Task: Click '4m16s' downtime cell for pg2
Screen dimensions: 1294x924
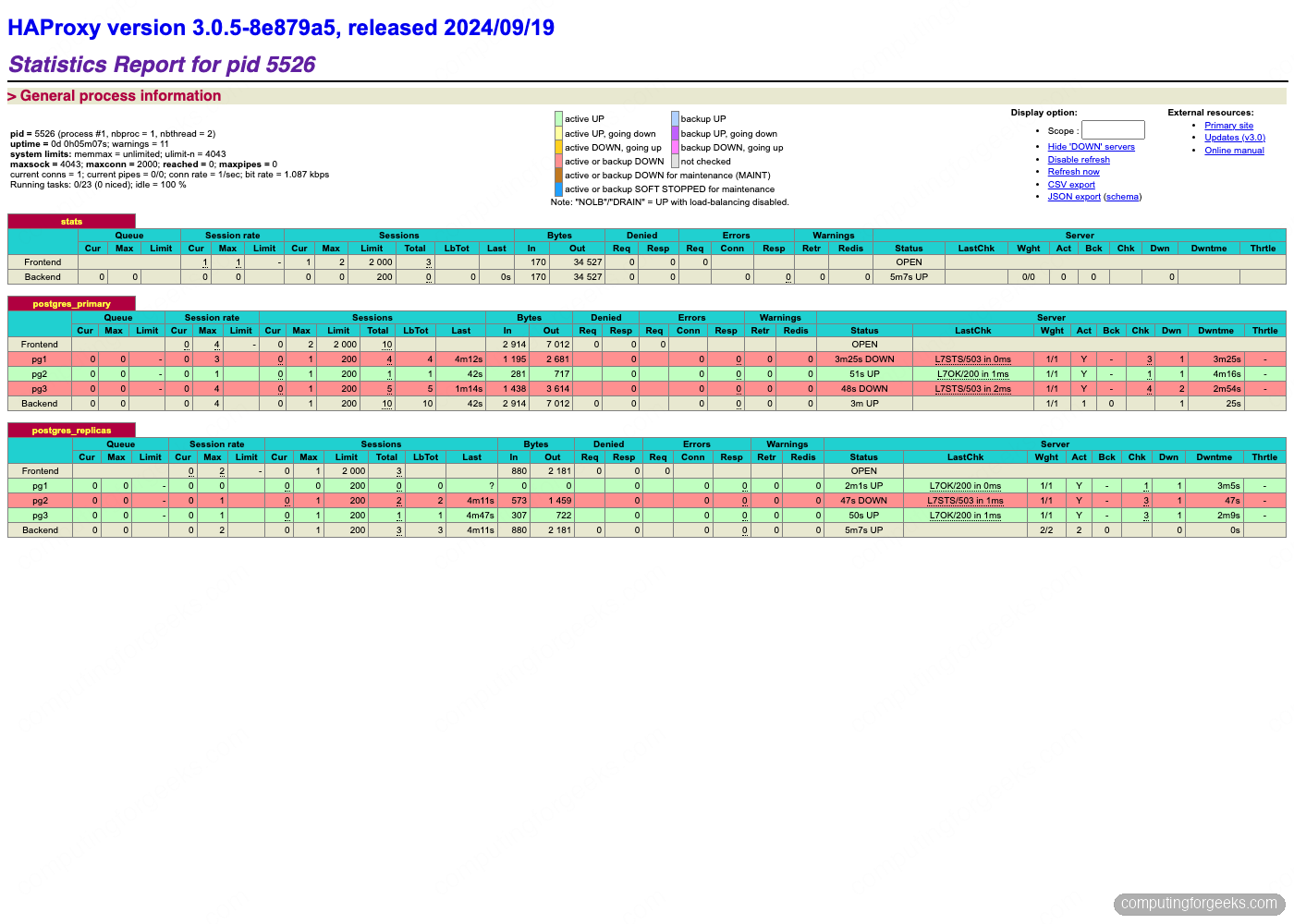Action: click(1215, 374)
